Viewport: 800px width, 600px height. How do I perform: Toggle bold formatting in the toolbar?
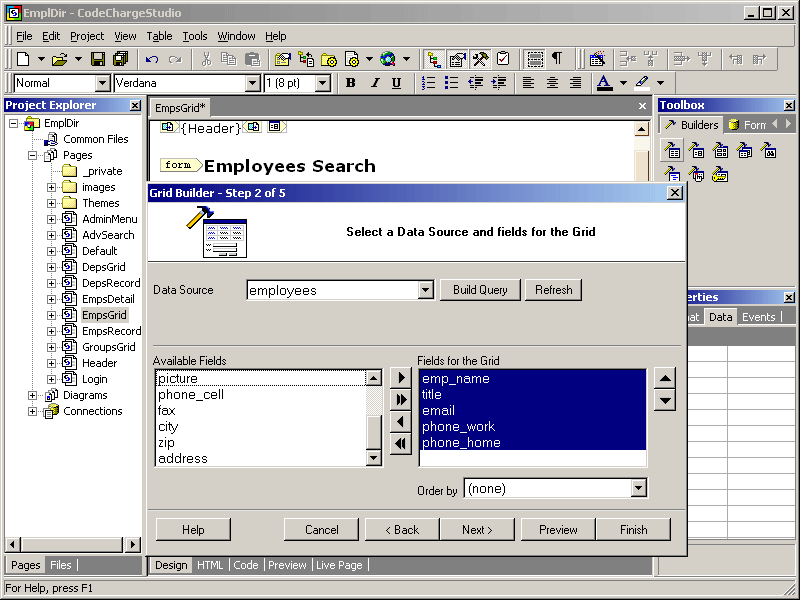pyautogui.click(x=350, y=83)
